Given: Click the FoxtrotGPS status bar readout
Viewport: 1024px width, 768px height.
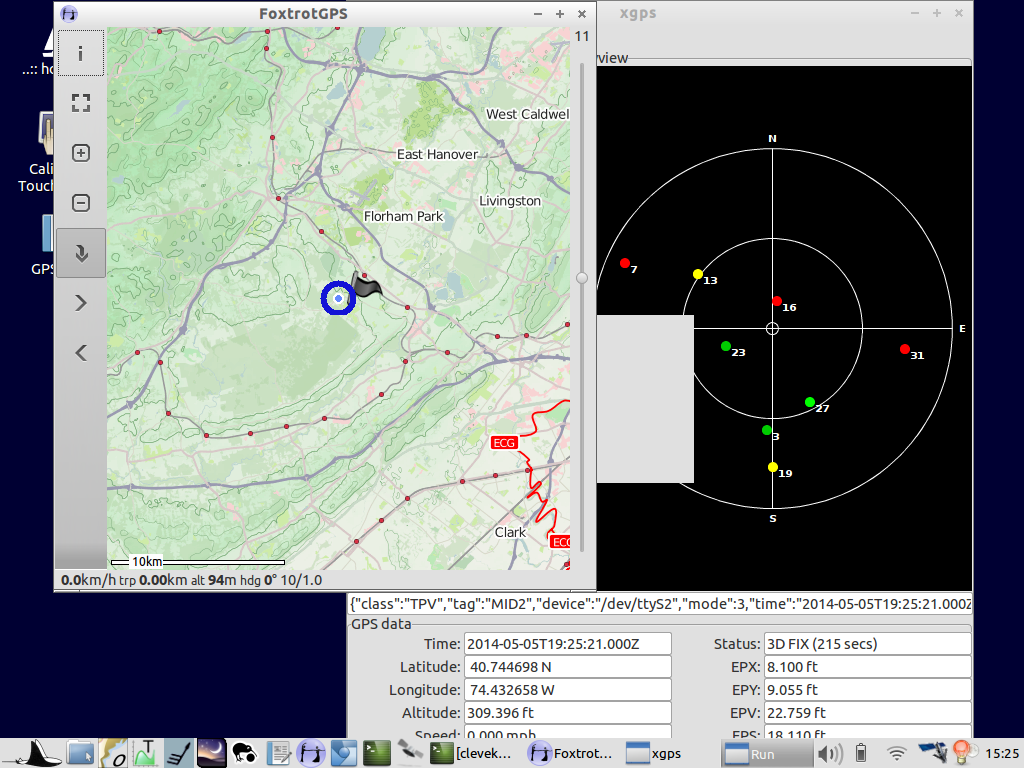Looking at the screenshot, I should (191, 580).
